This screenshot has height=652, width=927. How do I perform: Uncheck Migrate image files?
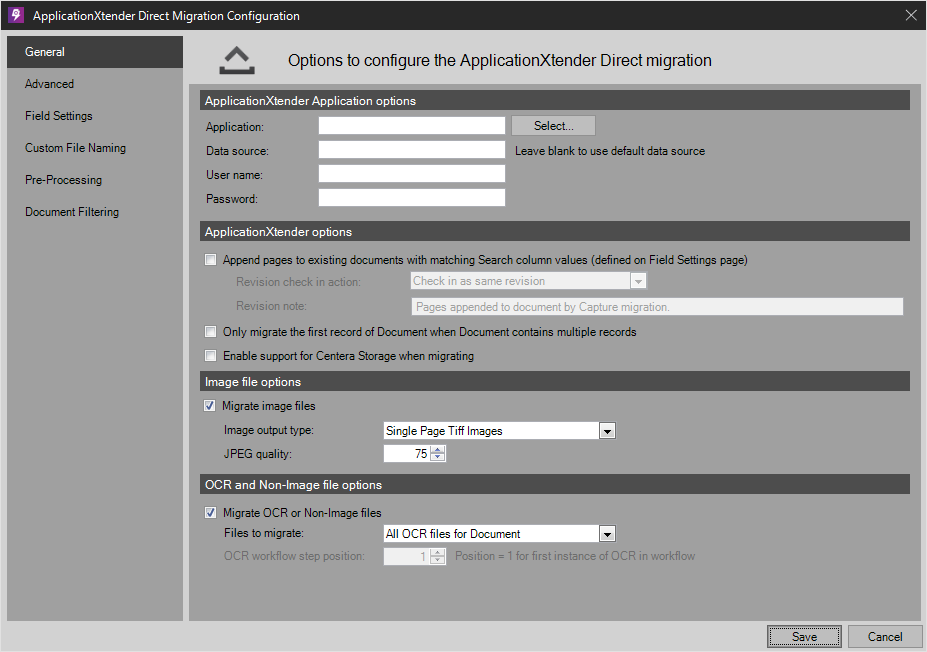(211, 405)
